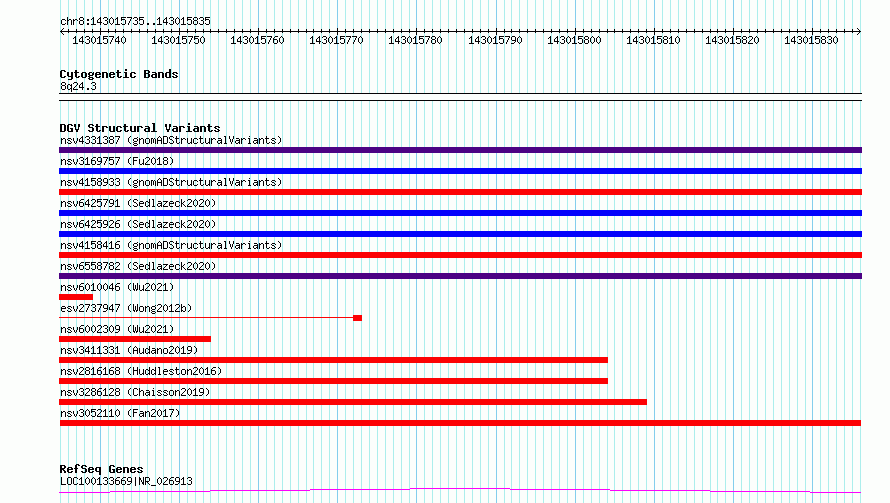Open gene label LOC100133669|NR_026913

[x=126, y=481]
